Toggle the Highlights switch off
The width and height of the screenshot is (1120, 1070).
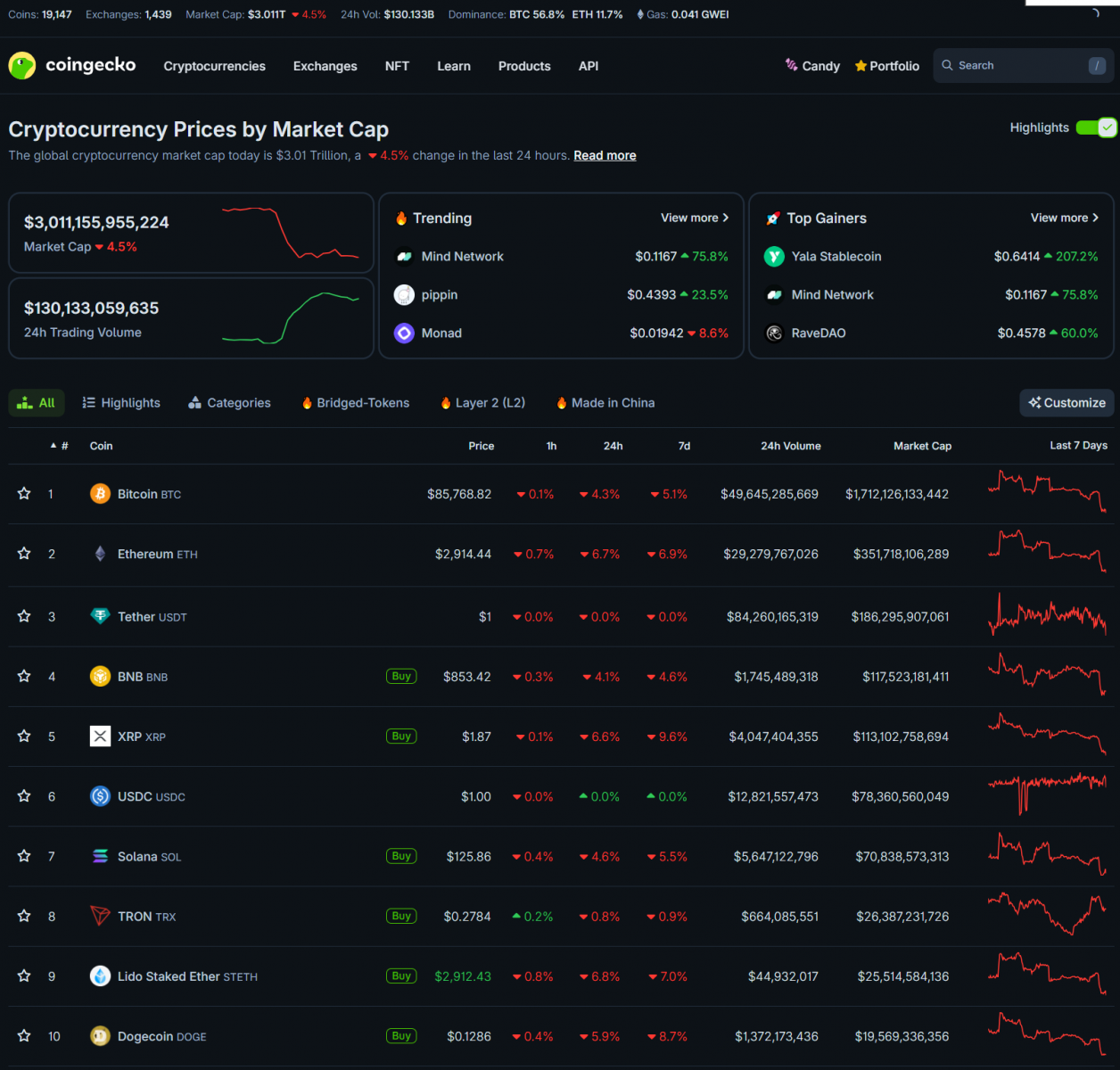pos(1096,128)
